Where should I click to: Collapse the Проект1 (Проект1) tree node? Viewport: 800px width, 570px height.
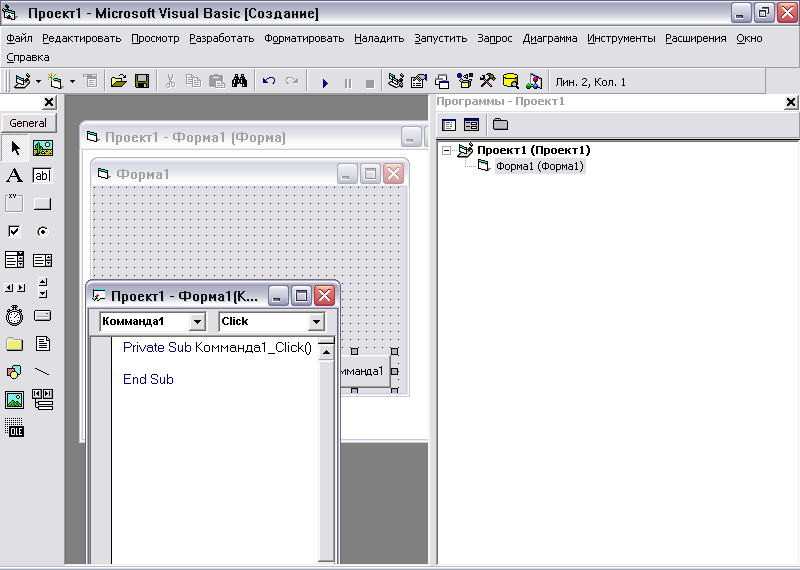[x=446, y=150]
